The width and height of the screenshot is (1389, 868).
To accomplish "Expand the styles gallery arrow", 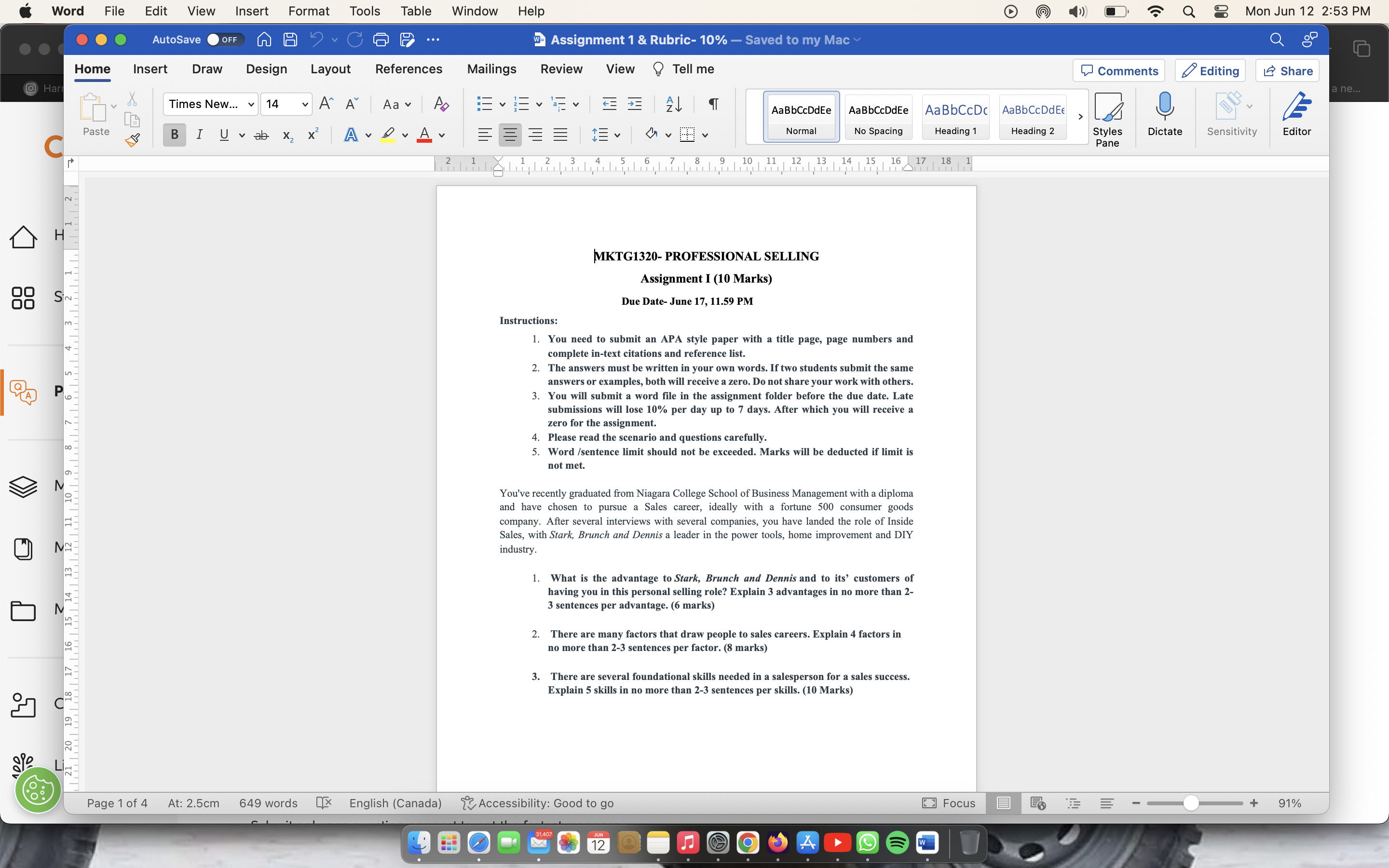I will (1080, 117).
